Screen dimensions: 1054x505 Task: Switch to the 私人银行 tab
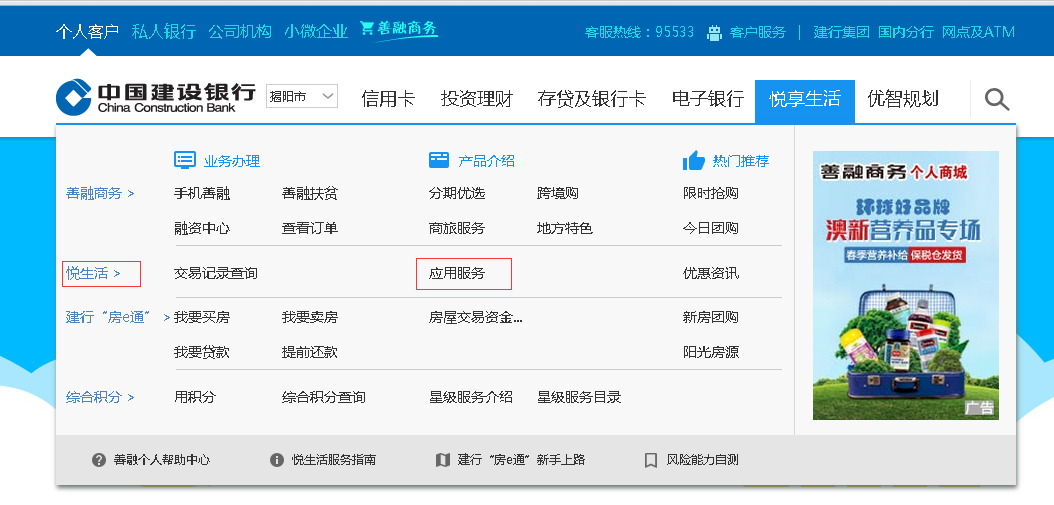(164, 31)
